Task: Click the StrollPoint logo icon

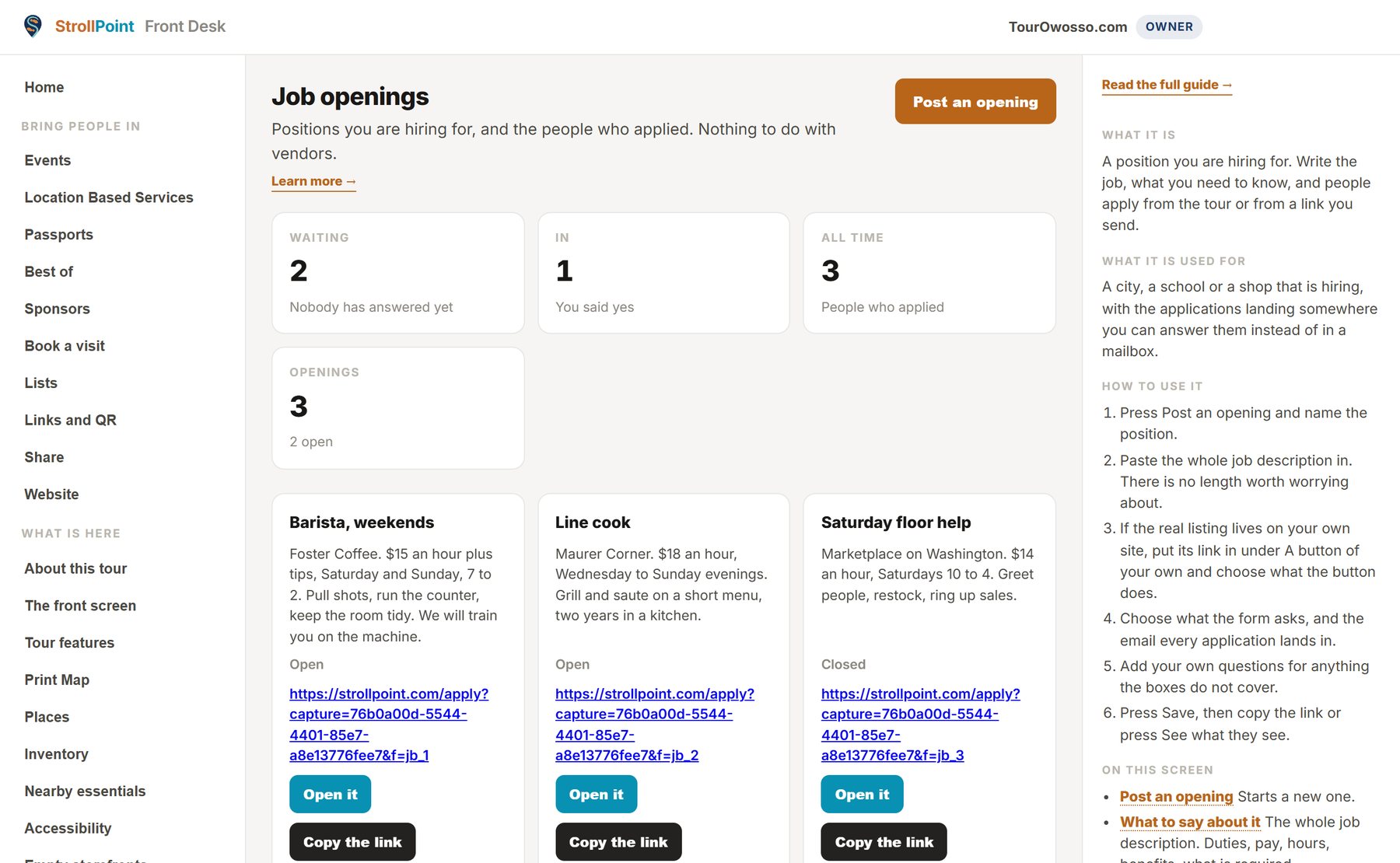Action: tap(33, 26)
